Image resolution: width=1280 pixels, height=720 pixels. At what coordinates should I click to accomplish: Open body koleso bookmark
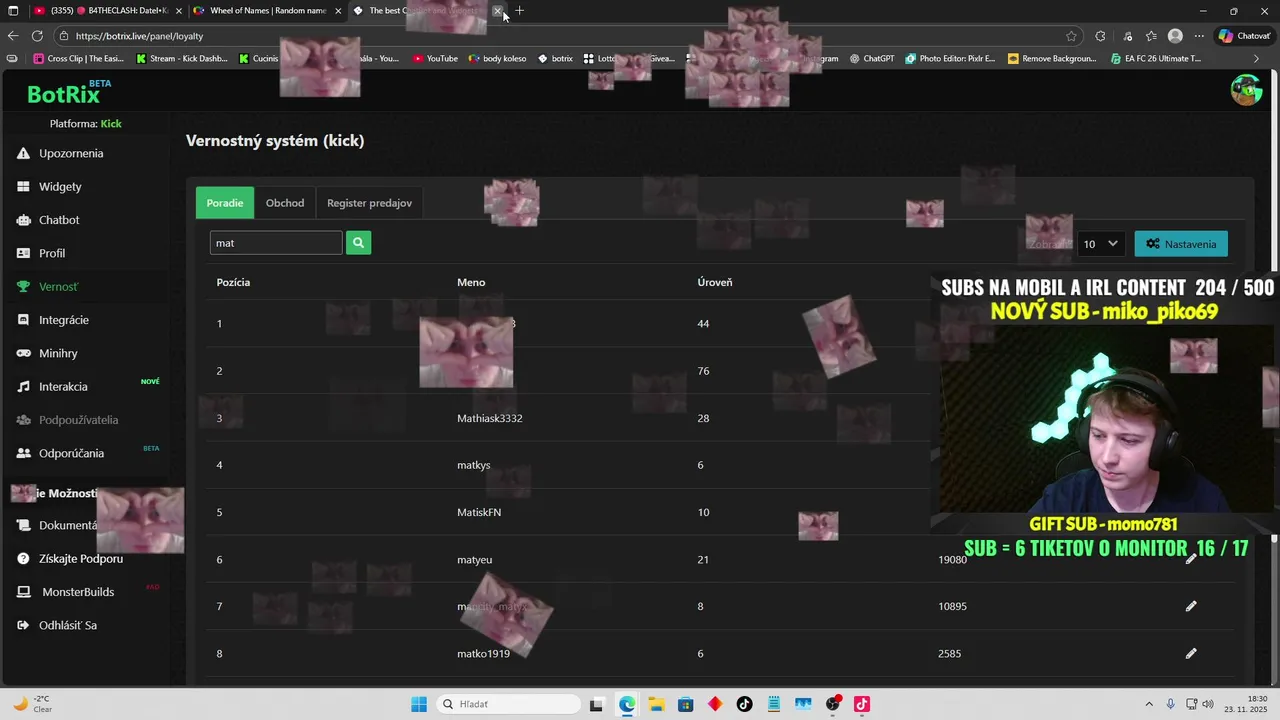click(497, 59)
